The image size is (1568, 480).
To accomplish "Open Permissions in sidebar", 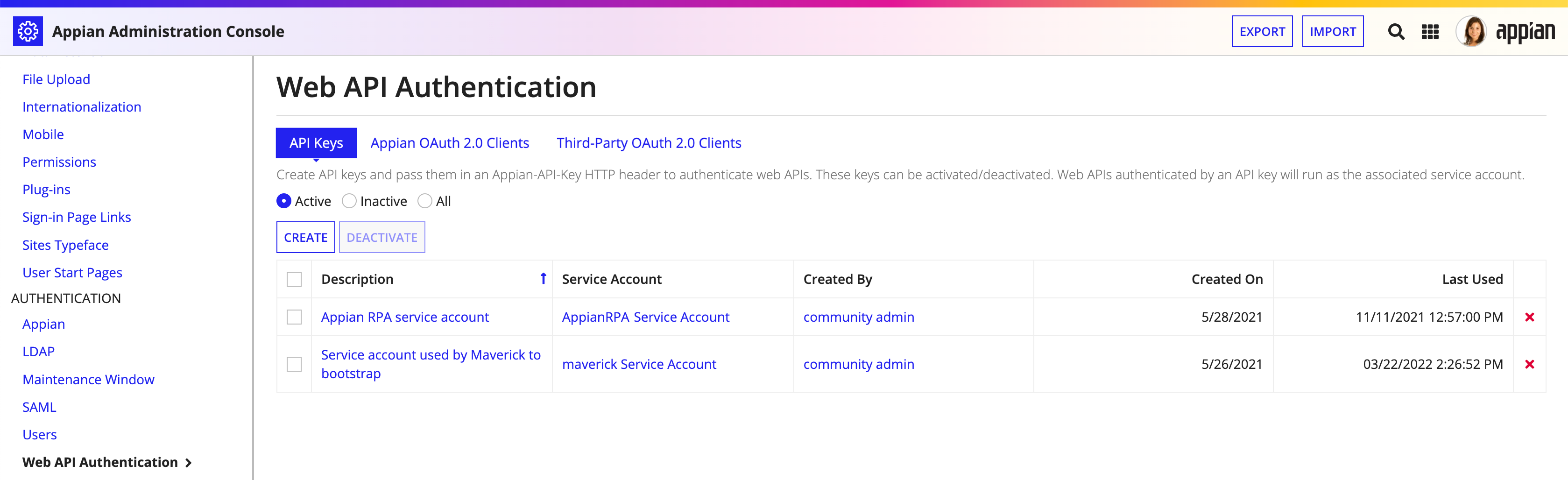I will (x=59, y=162).
